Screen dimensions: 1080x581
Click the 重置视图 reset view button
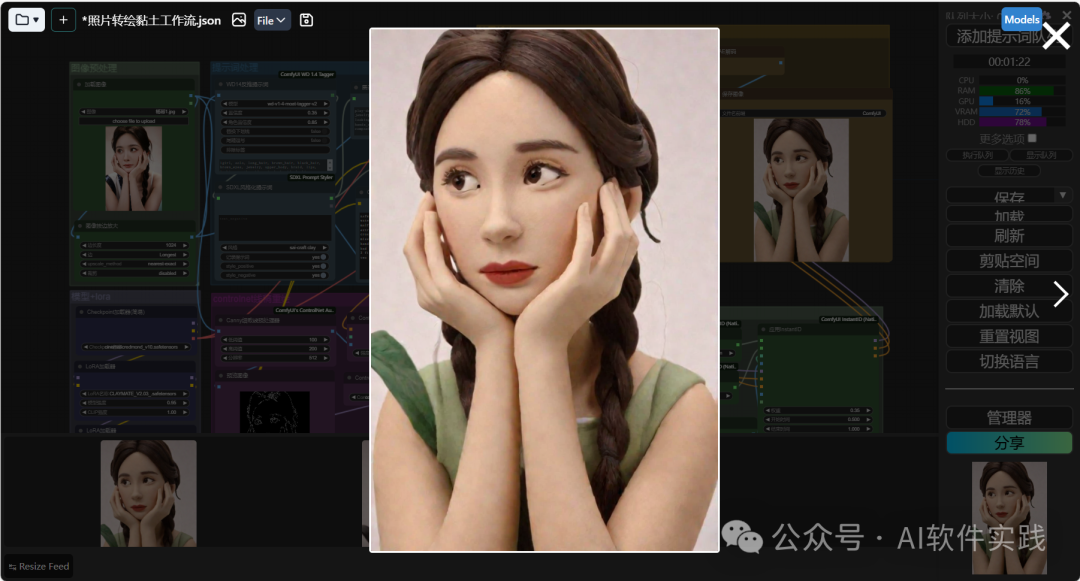[1009, 337]
